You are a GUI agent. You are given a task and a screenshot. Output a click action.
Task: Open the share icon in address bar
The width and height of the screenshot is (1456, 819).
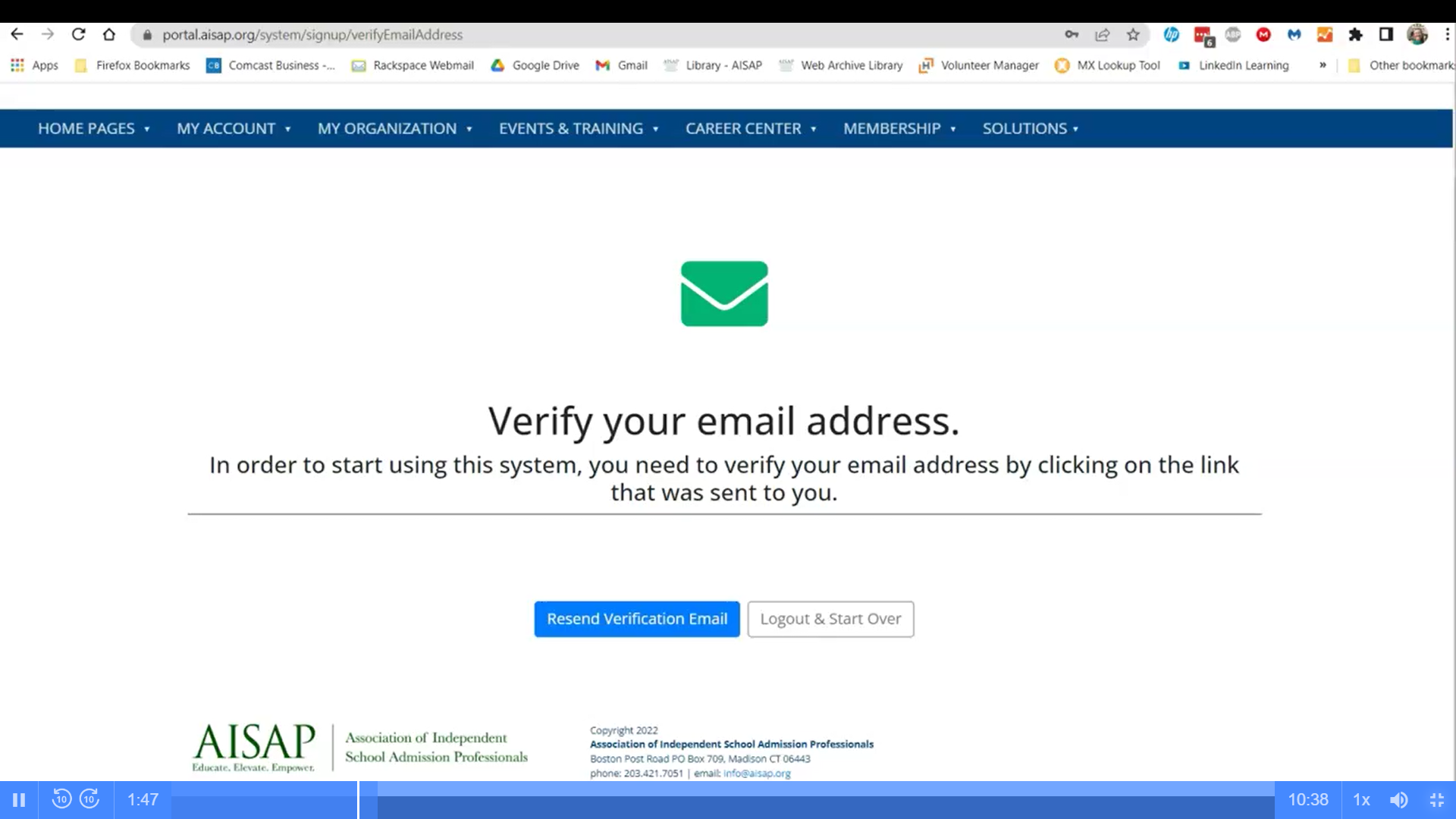point(1103,35)
